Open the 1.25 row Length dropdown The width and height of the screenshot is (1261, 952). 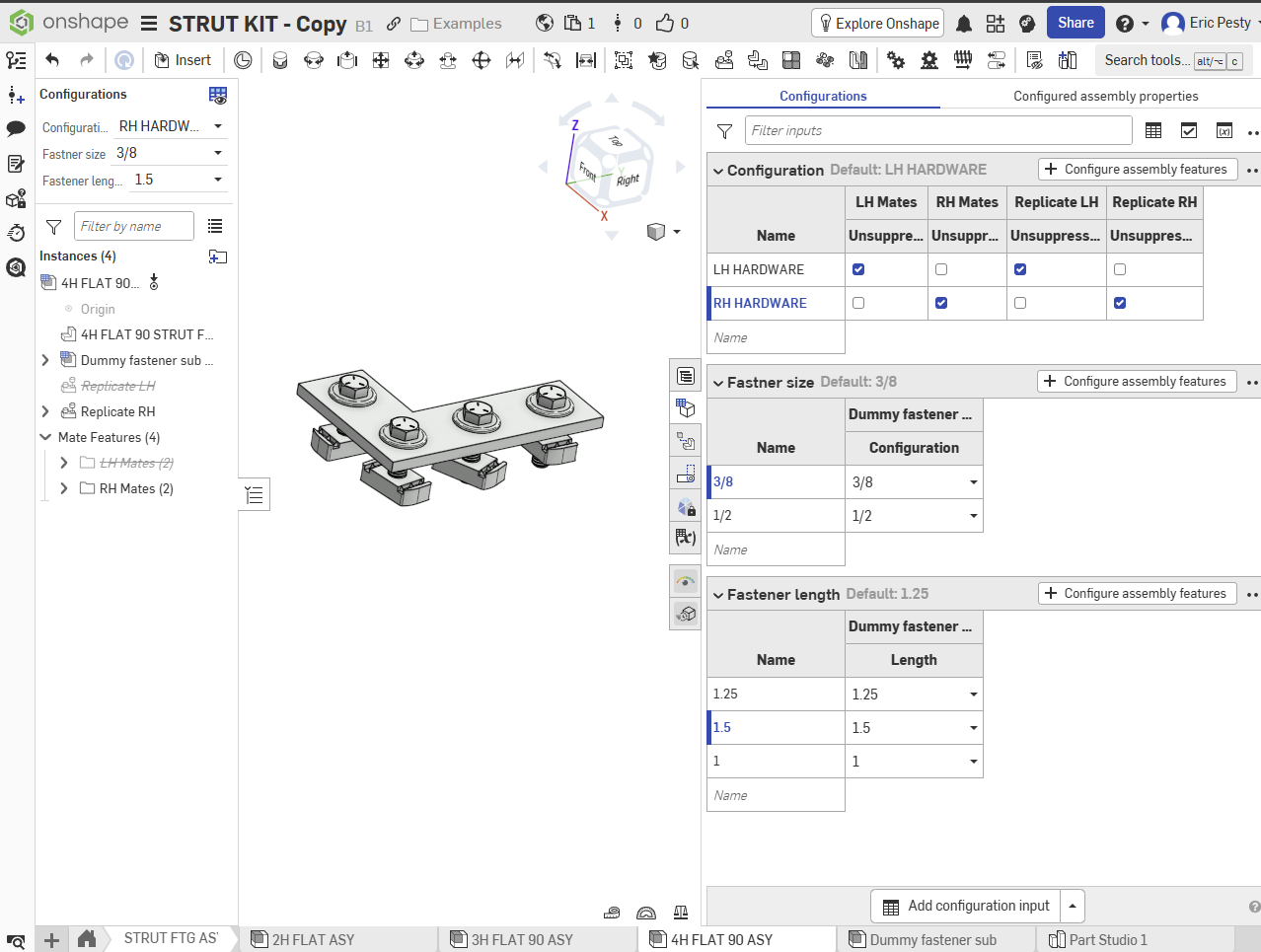coord(915,695)
